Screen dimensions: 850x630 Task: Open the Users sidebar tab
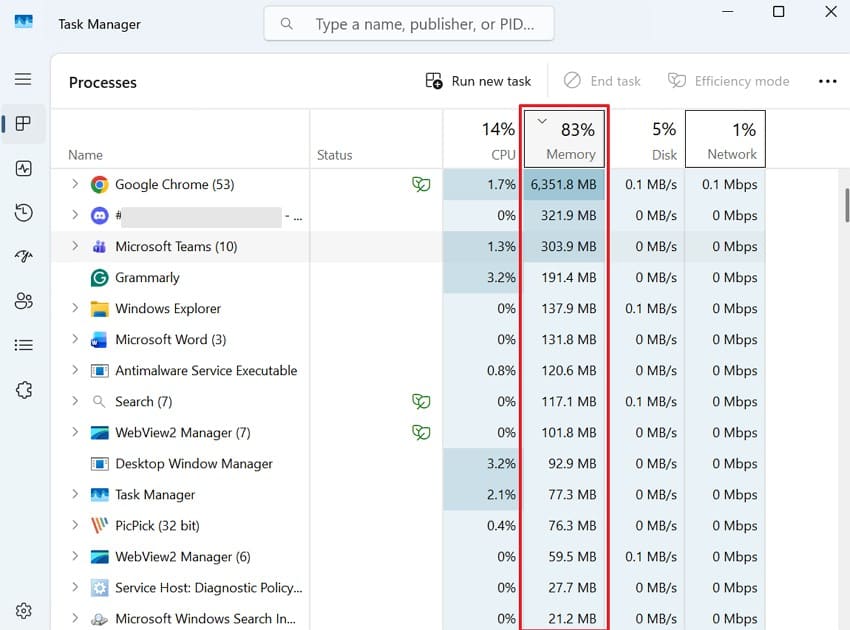tap(23, 300)
